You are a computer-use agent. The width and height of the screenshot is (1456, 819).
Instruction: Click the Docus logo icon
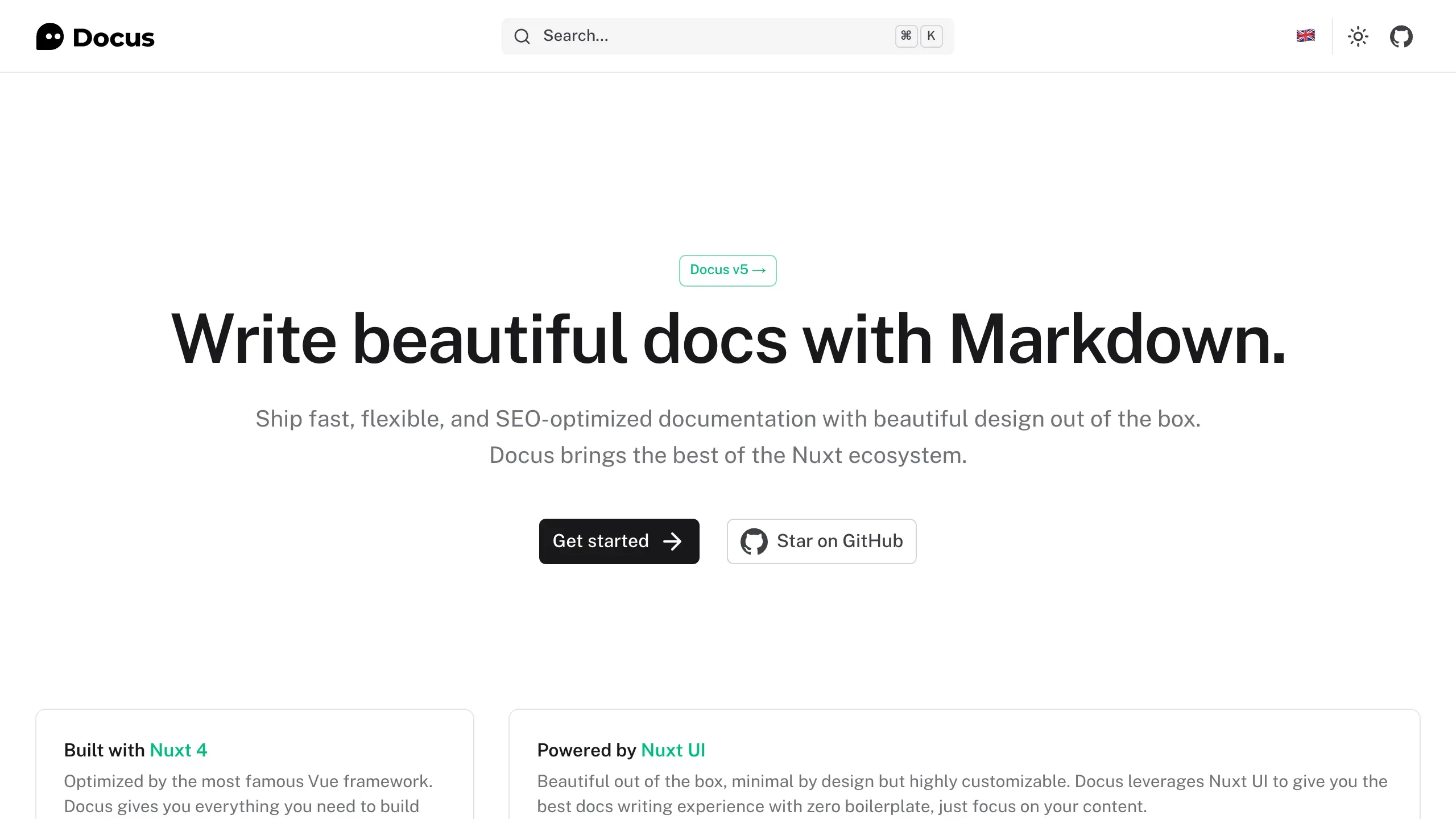pyautogui.click(x=50, y=36)
